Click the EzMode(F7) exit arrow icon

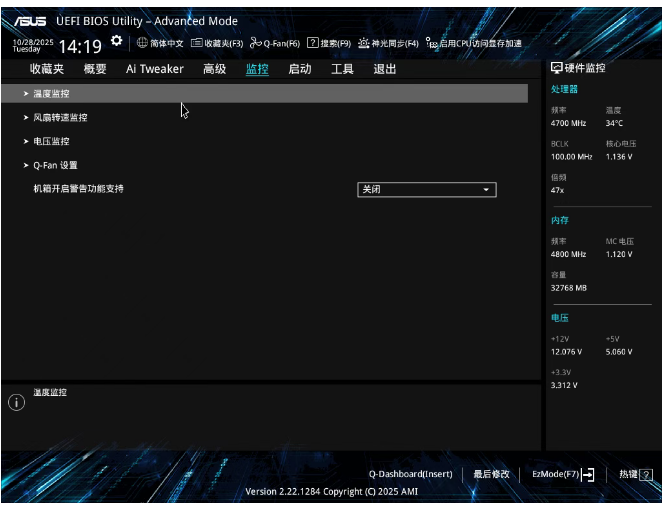coord(588,474)
